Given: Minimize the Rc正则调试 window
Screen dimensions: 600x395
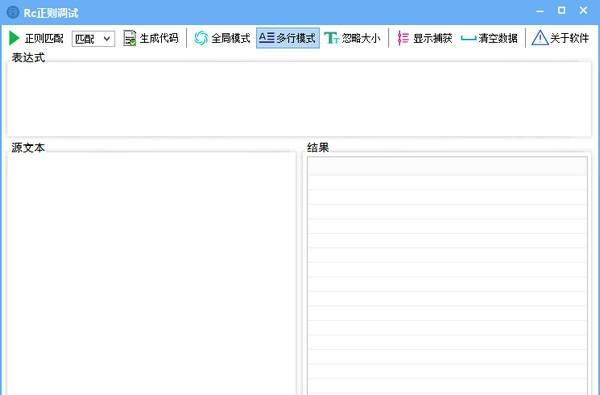Looking at the screenshot, I should 540,11.
